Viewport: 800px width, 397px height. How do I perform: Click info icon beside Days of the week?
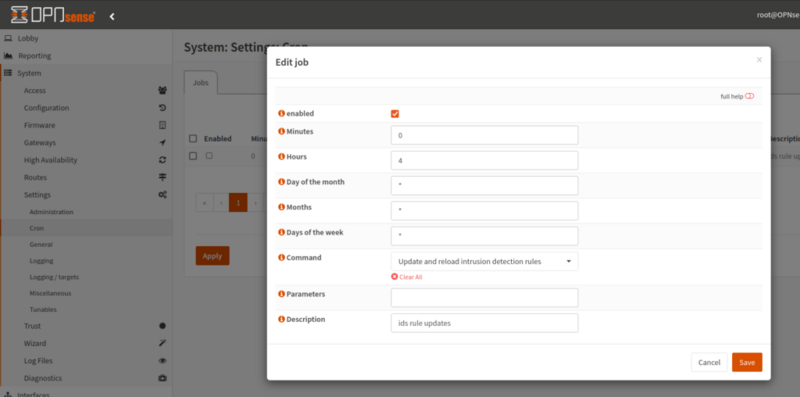click(281, 232)
